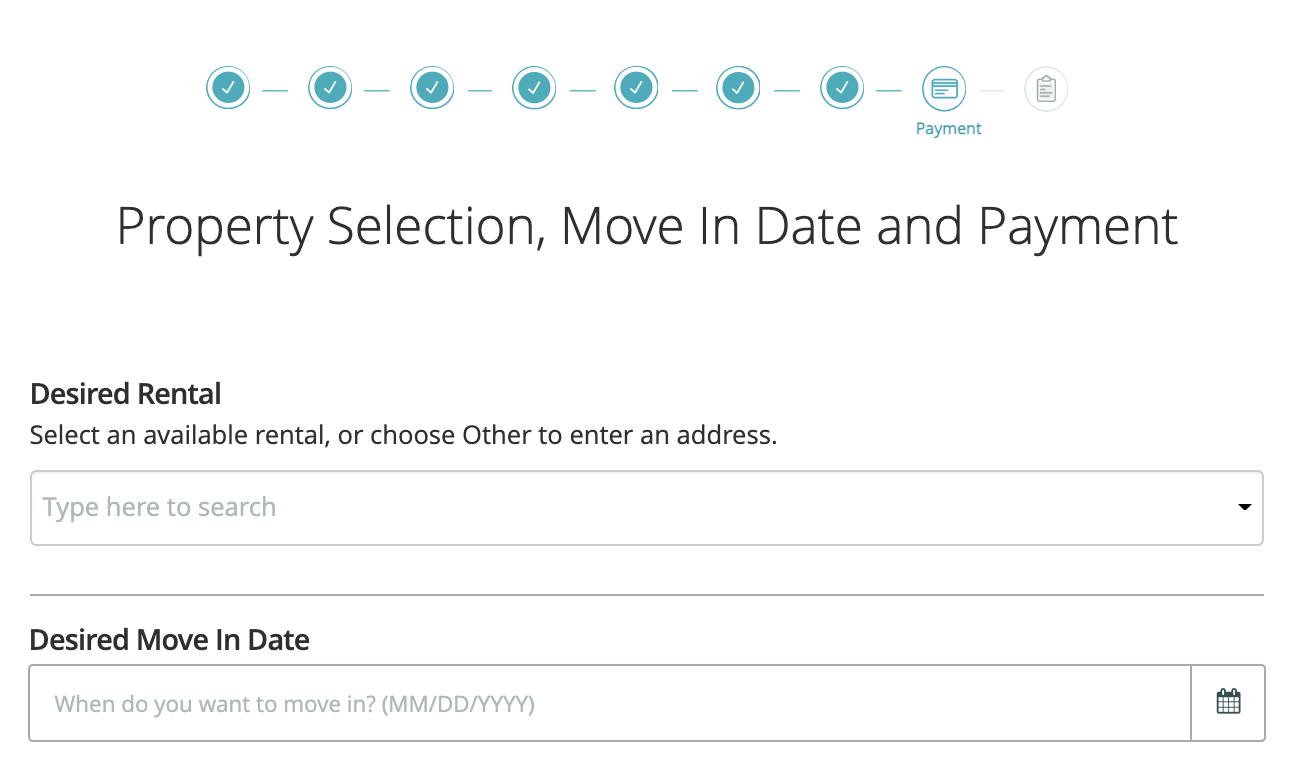
Task: Click the first completed step checkmark
Action: click(228, 89)
